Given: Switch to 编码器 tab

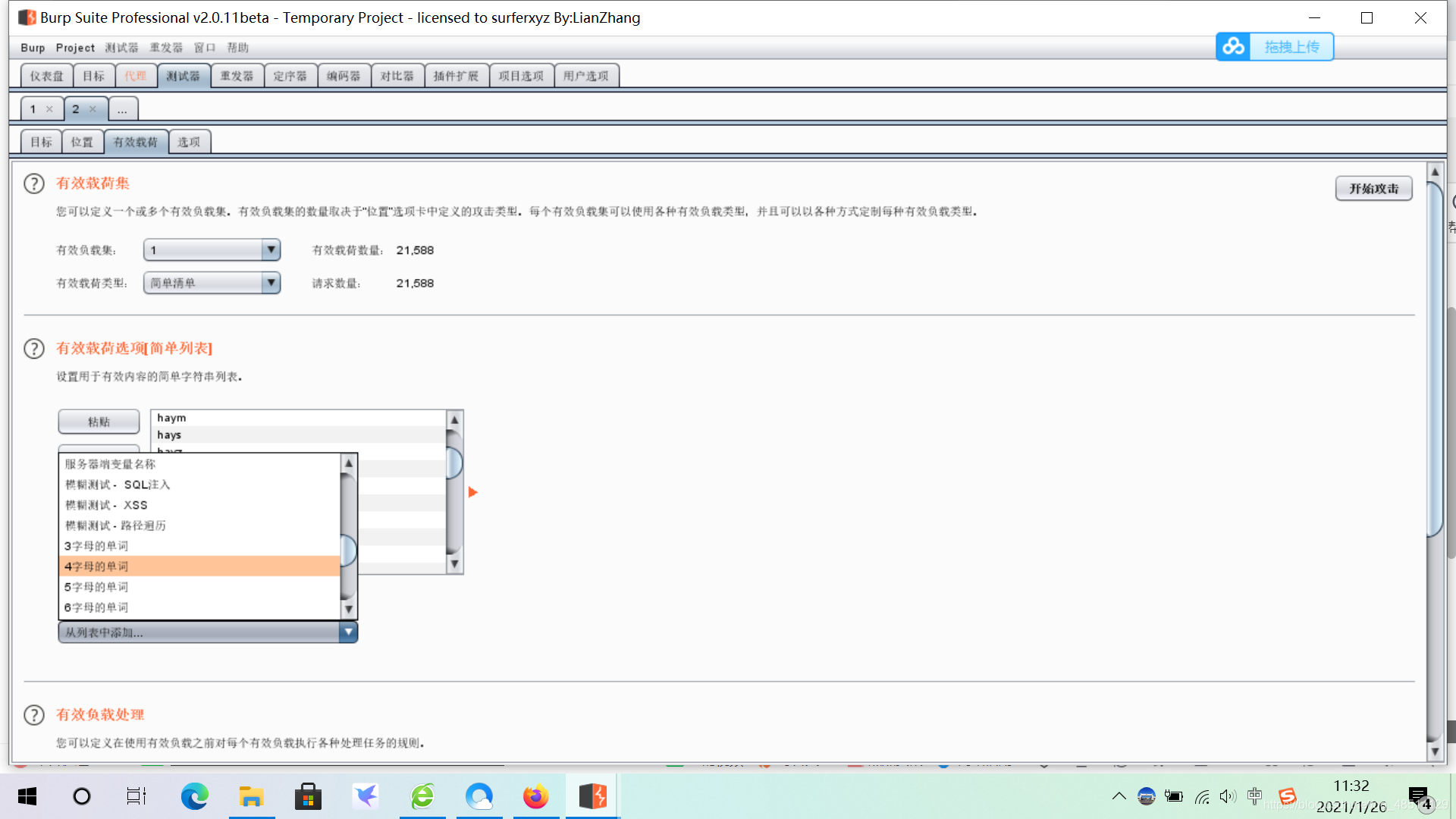Looking at the screenshot, I should click(x=344, y=76).
